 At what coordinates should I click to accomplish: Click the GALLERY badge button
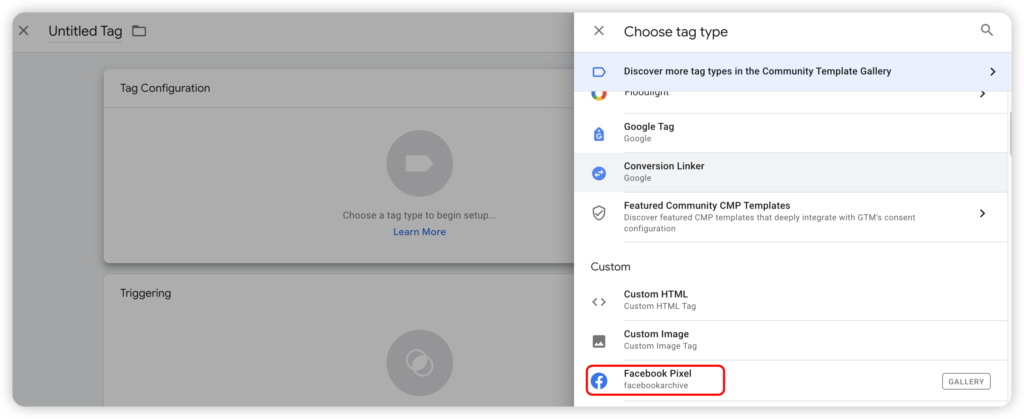click(965, 381)
